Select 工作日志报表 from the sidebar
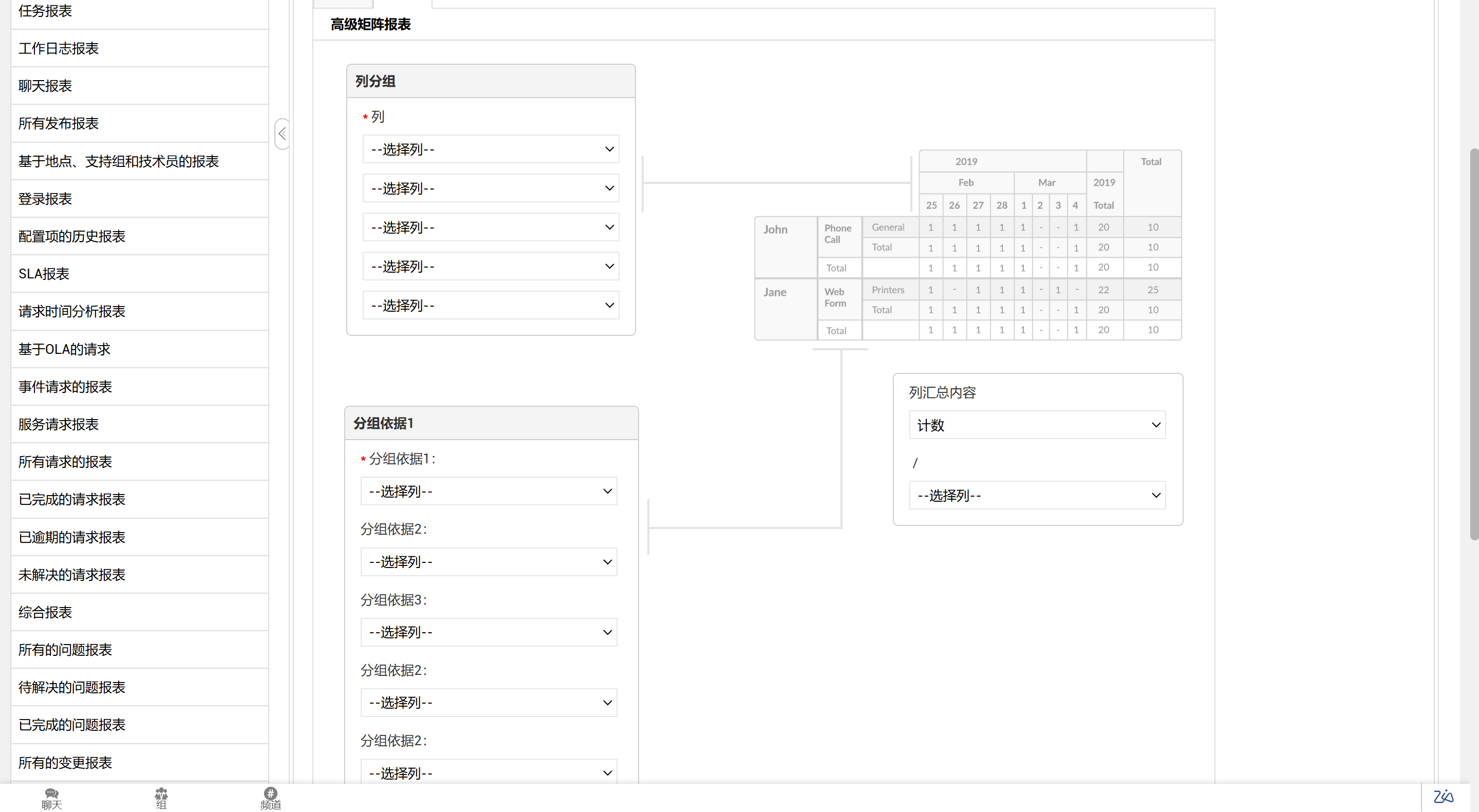Viewport: 1479px width, 812px height. (x=59, y=48)
